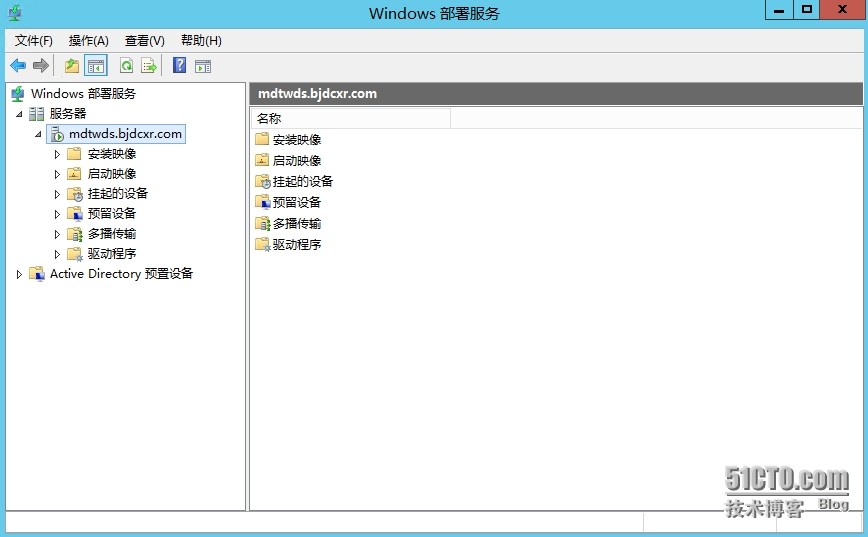This screenshot has width=868, height=537.
Task: Select 安装映像 label in the left tree
Action: [x=112, y=154]
